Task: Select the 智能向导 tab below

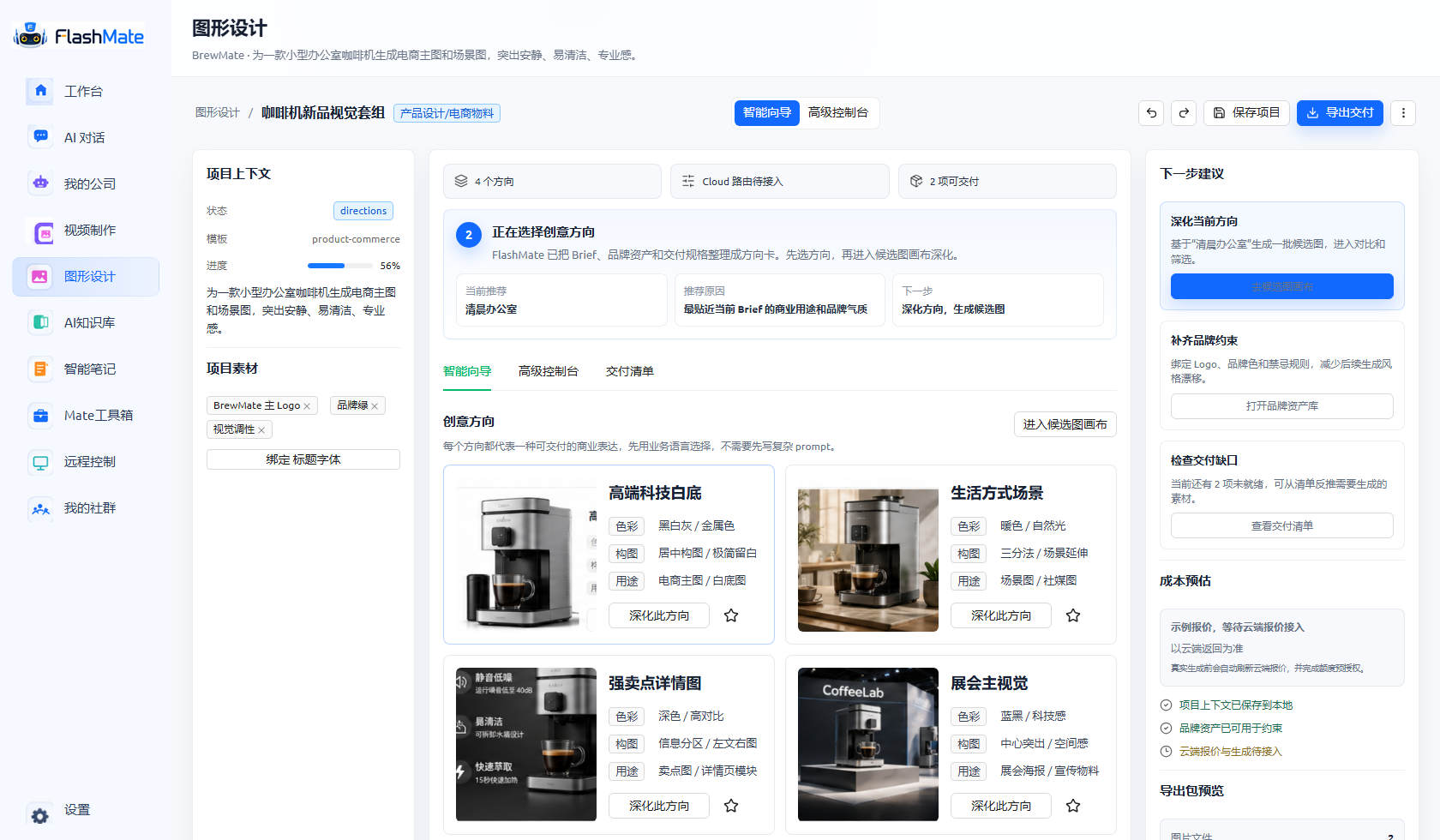Action: tap(467, 371)
